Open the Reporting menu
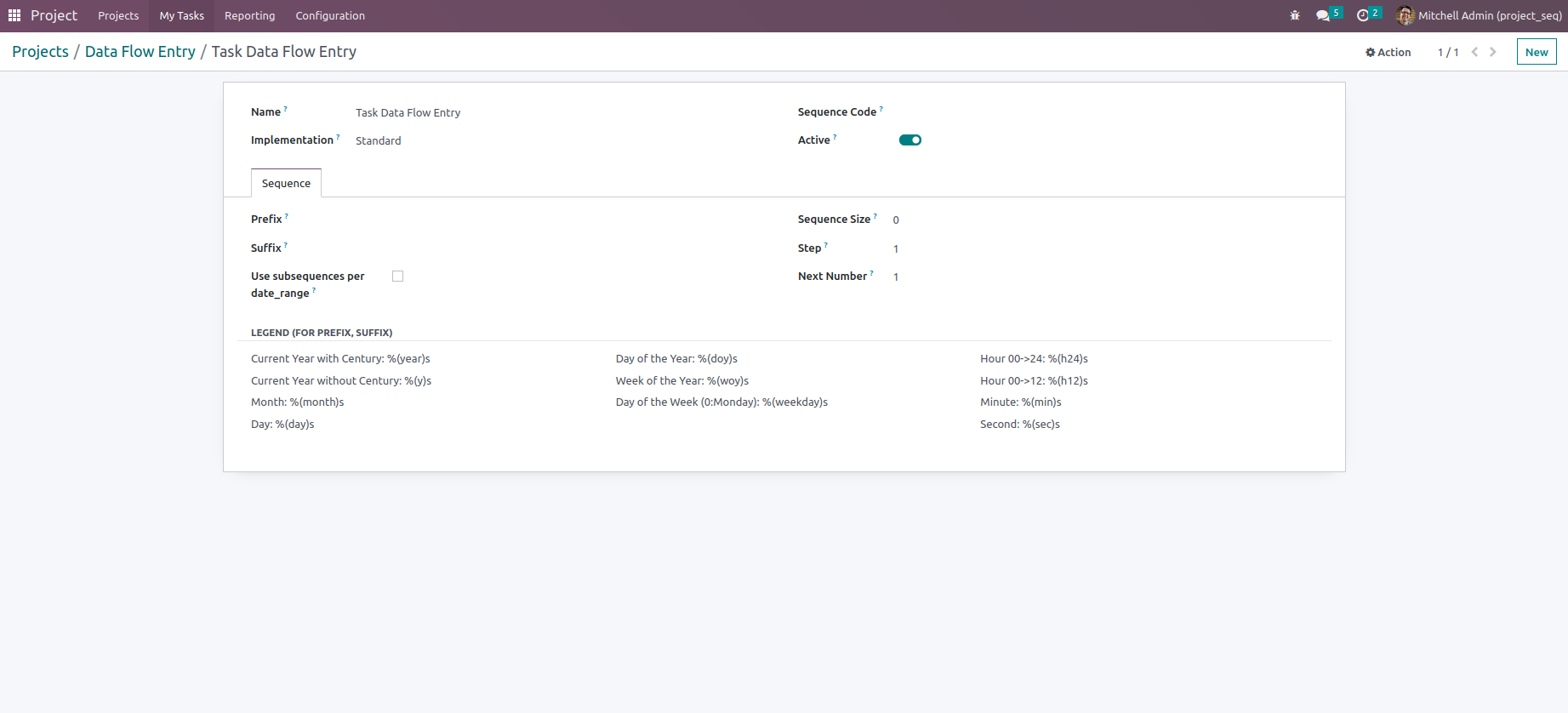 [x=250, y=15]
